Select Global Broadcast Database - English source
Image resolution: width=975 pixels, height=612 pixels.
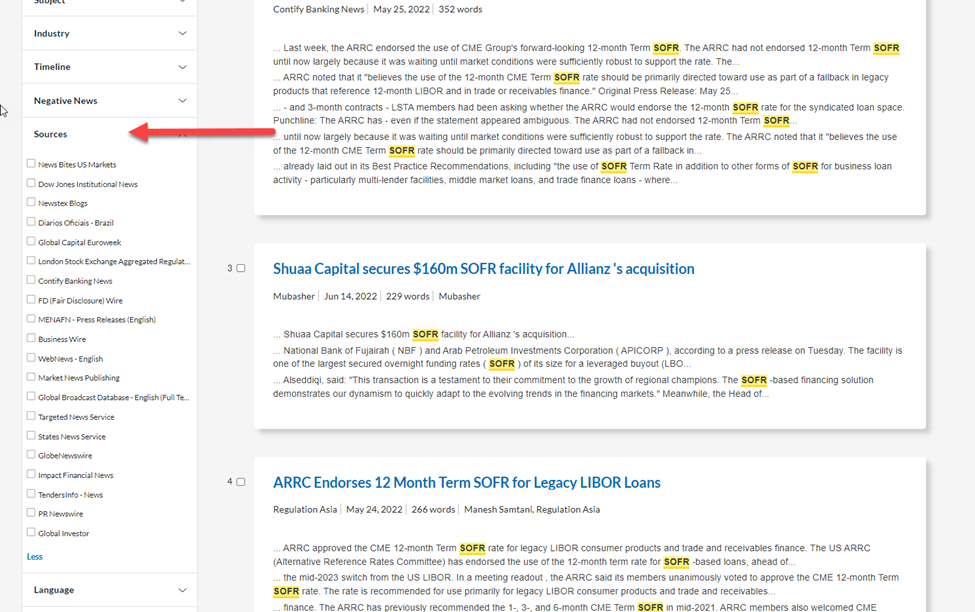point(31,396)
